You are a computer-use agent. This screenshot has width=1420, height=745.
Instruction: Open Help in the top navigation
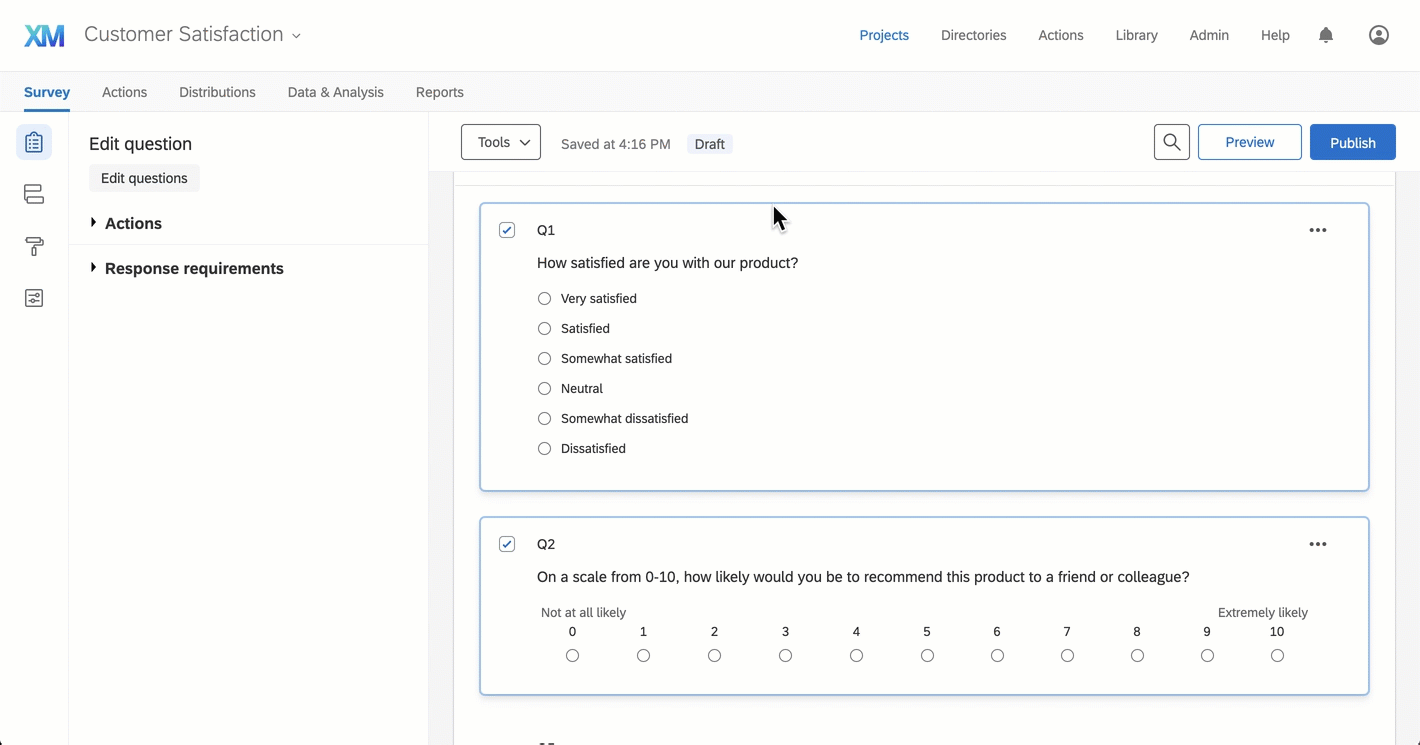click(1275, 35)
